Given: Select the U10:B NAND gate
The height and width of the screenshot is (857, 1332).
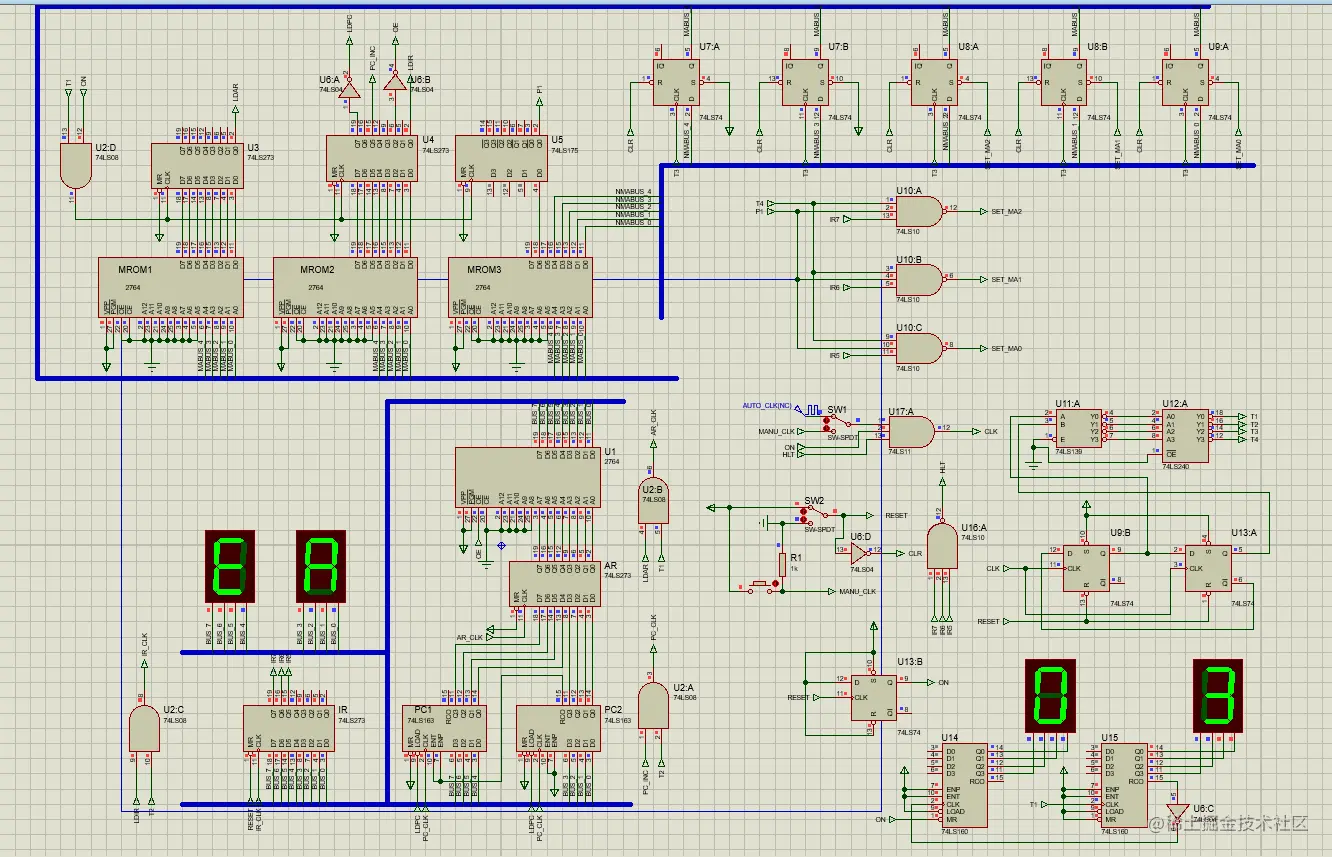Looking at the screenshot, I should coord(919,279).
